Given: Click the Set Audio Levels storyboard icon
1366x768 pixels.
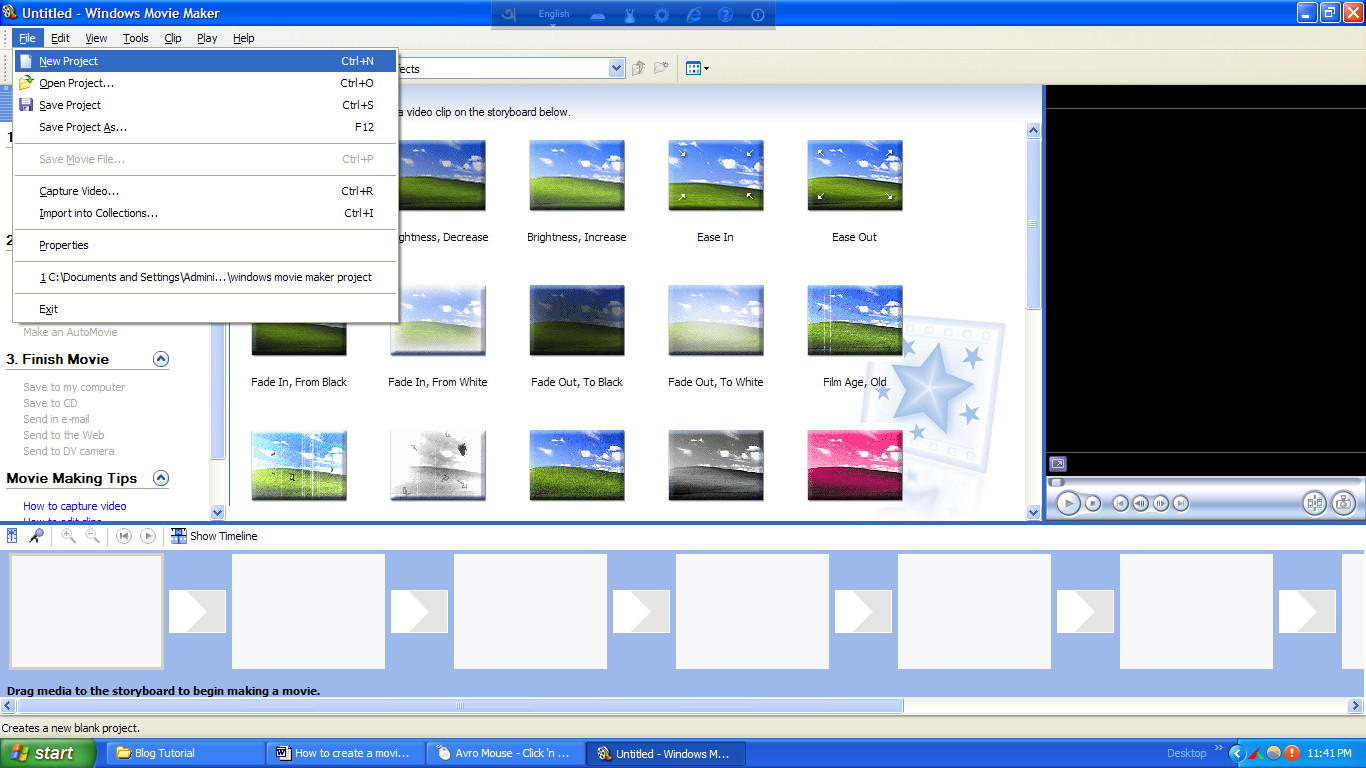Looking at the screenshot, I should tap(12, 536).
